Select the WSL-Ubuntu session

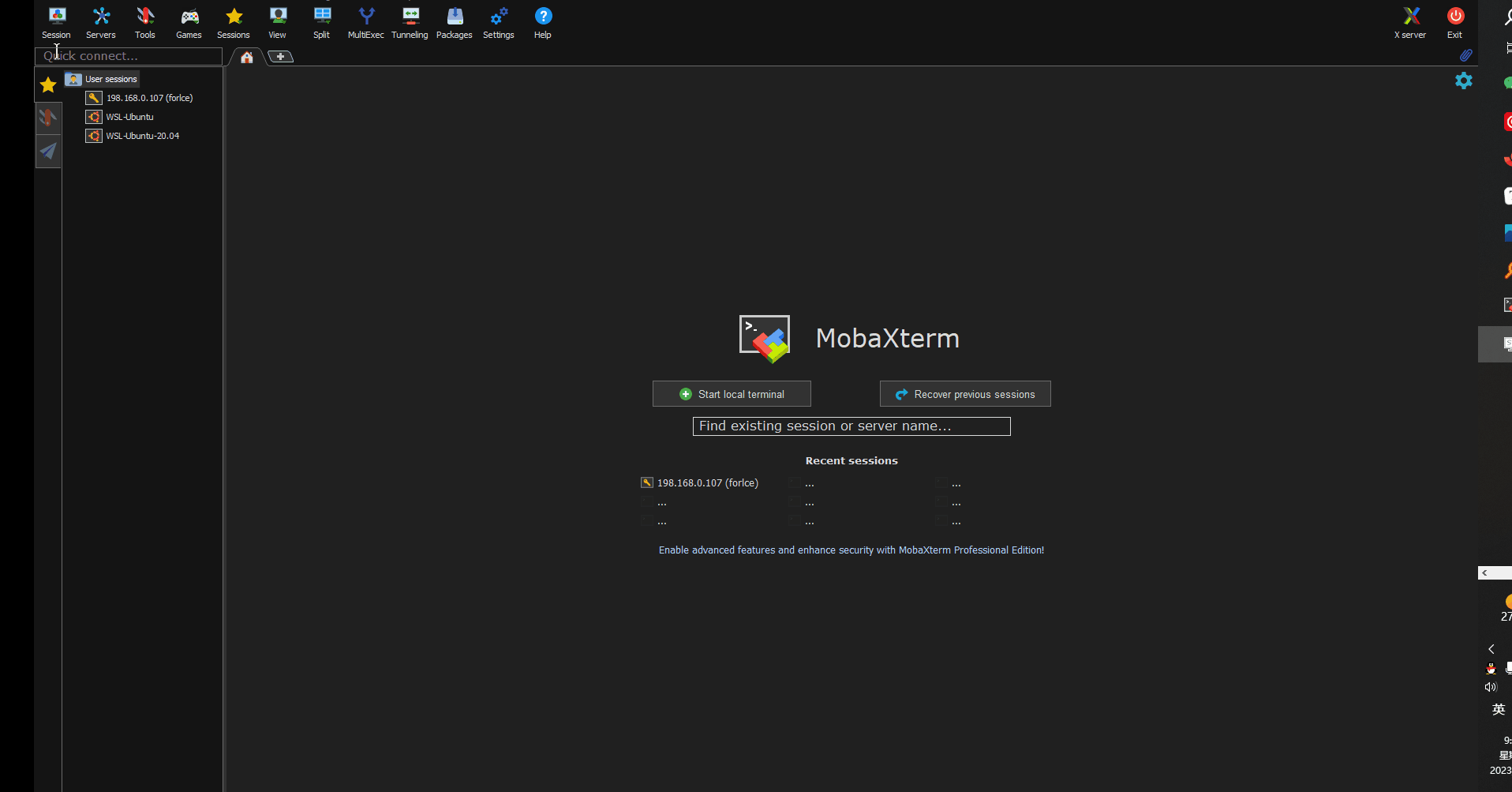[120, 117]
